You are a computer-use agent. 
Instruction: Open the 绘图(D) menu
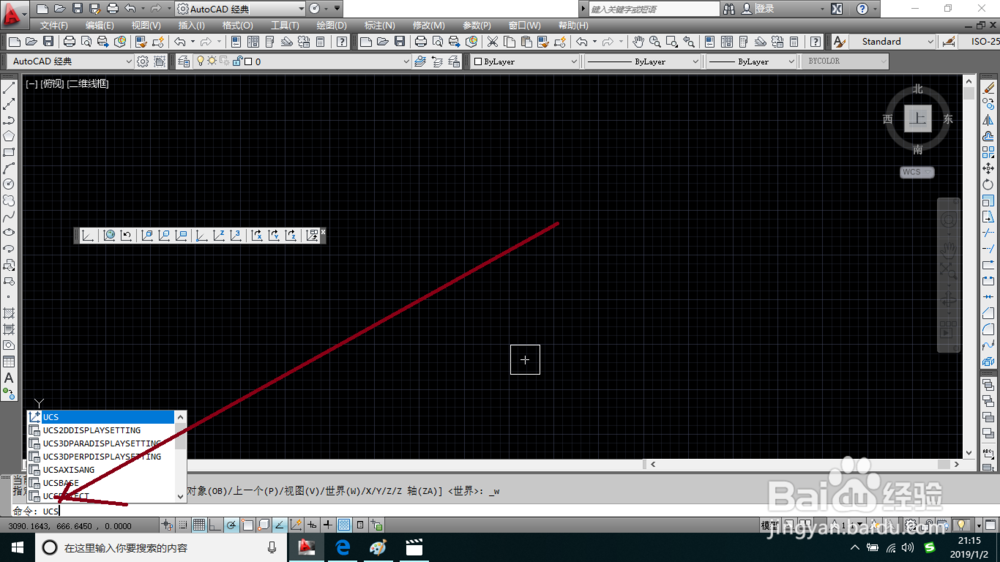point(332,26)
